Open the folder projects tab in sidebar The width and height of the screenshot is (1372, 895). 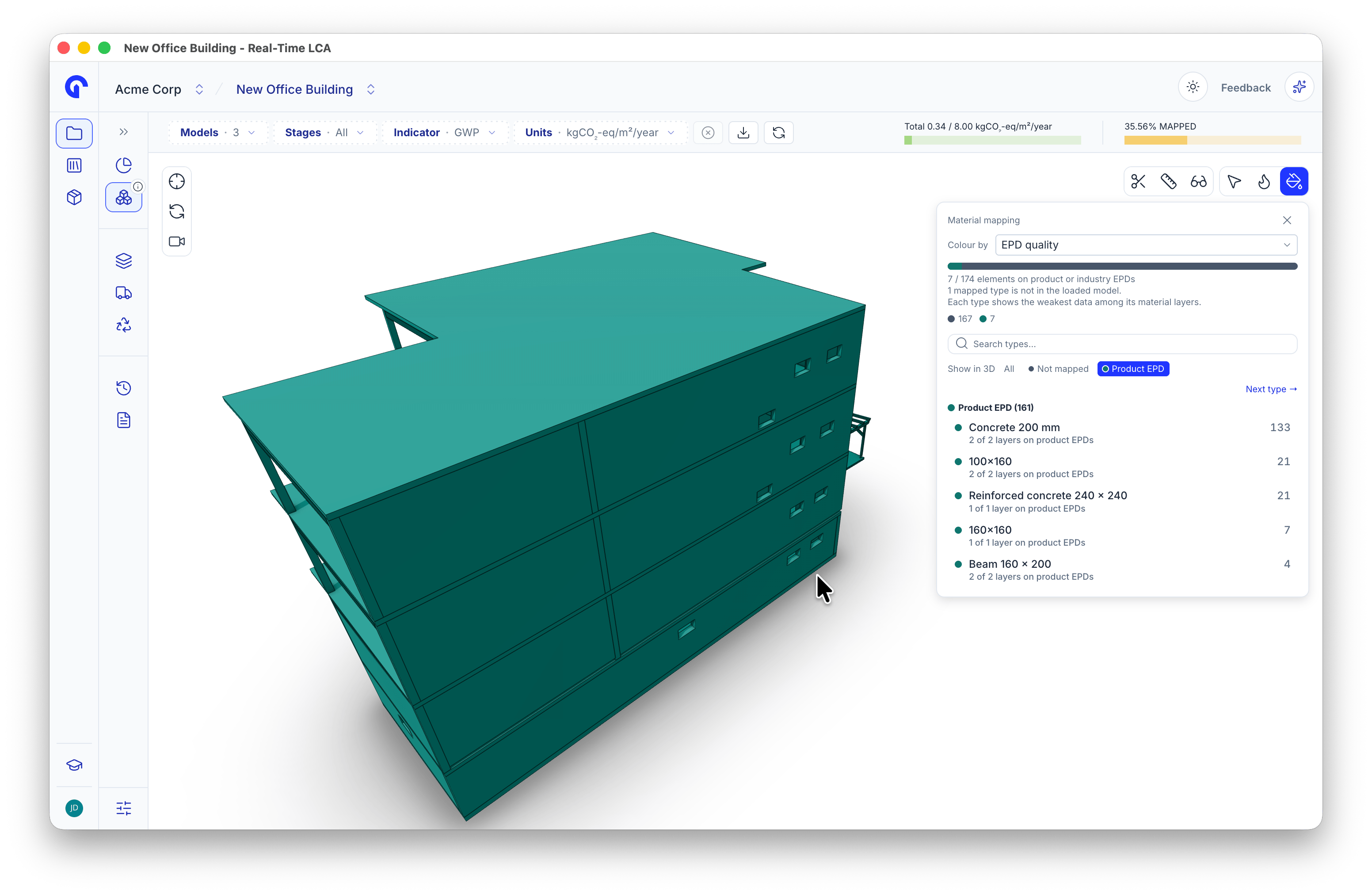click(x=74, y=133)
